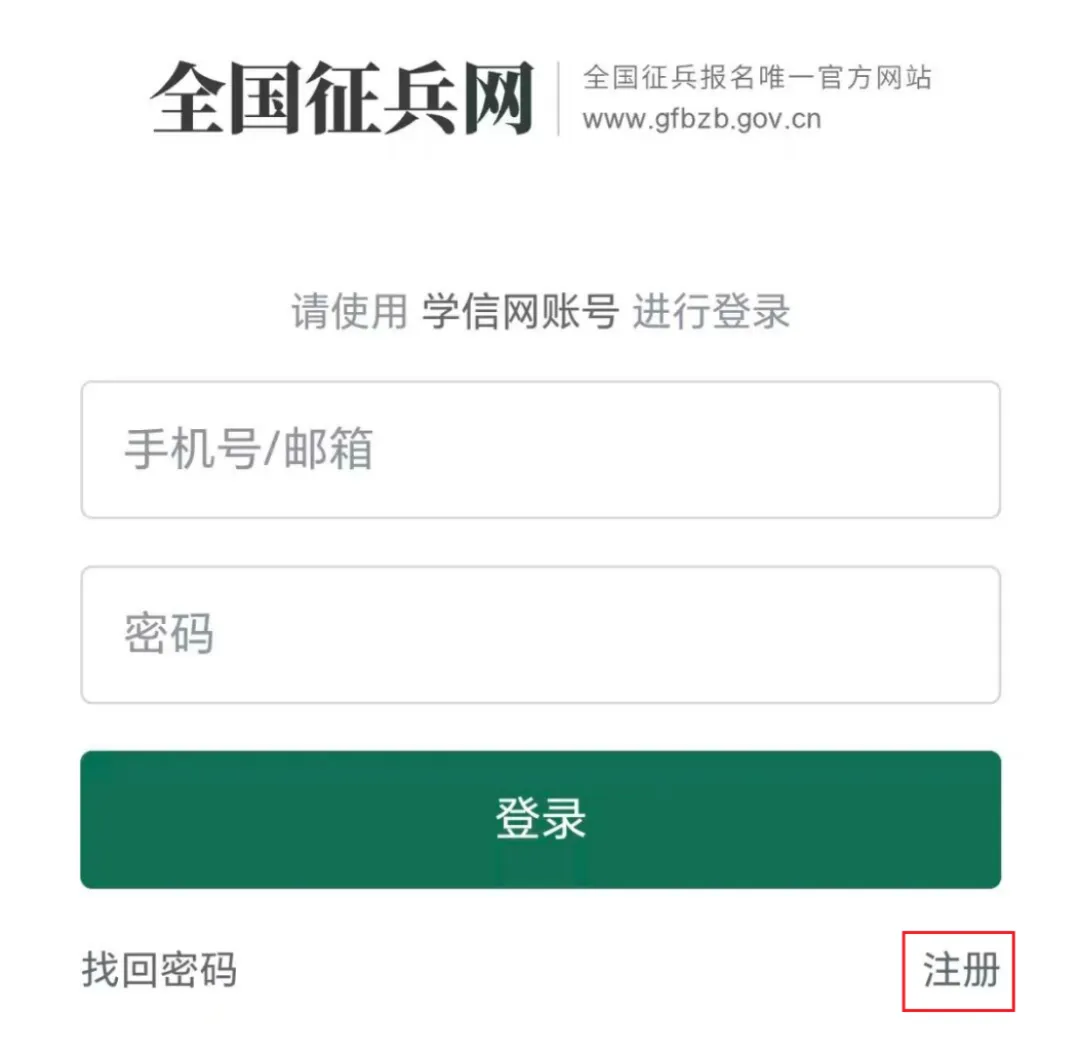Click the 全国征兵报名唯一官方网站 tagline
This screenshot has width=1080, height=1054.
pos(758,77)
